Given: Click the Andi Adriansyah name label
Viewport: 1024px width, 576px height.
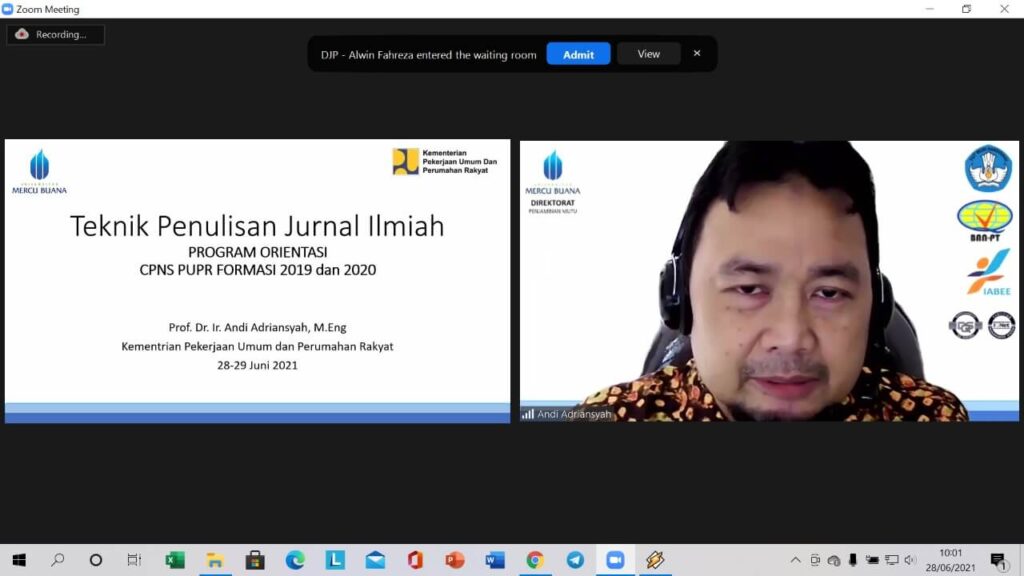Looking at the screenshot, I should click(x=574, y=414).
